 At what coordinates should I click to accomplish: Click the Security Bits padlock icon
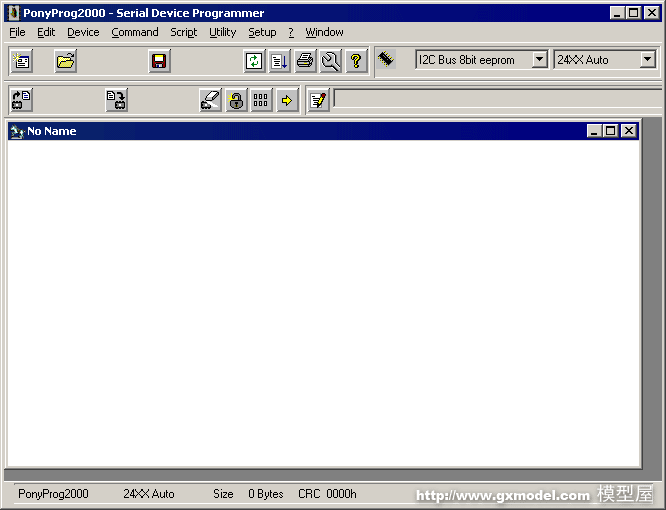click(x=236, y=100)
